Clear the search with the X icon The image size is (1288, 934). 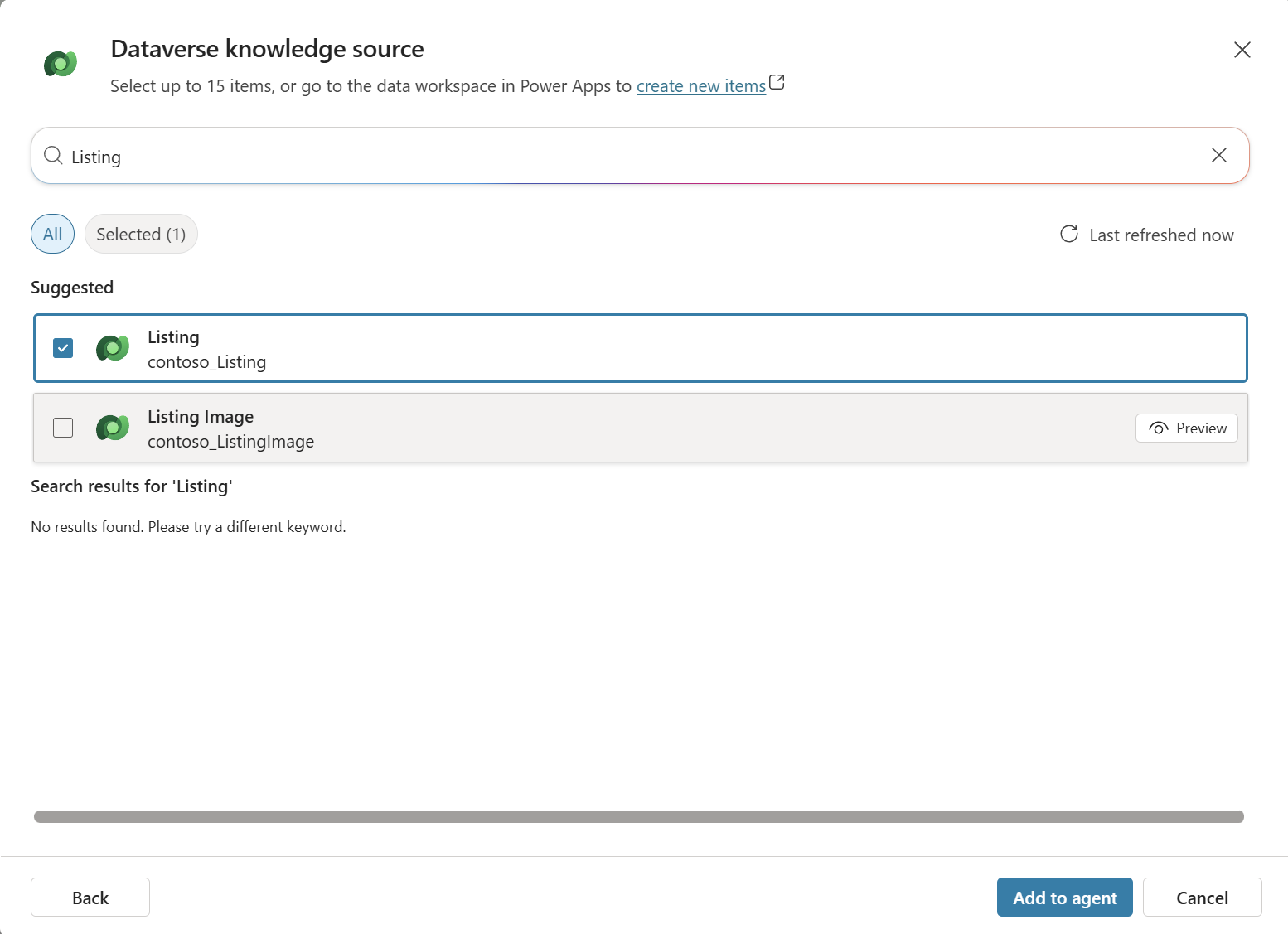pyautogui.click(x=1218, y=155)
